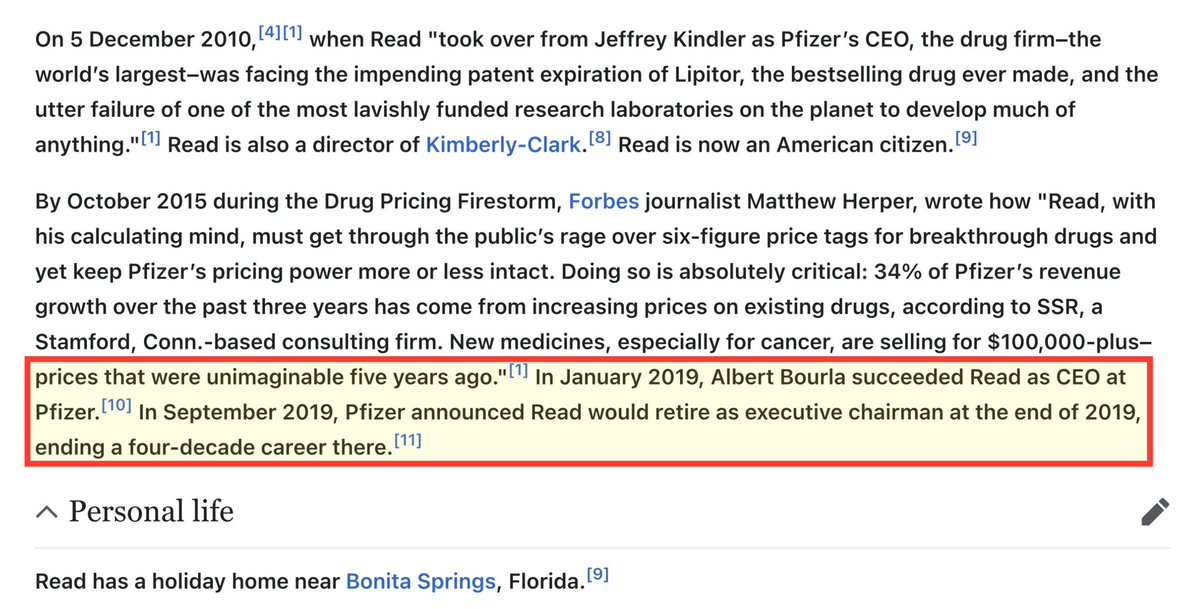The image size is (1199, 609).
Task: Open the Kimberly-Clark link
Action: point(503,144)
